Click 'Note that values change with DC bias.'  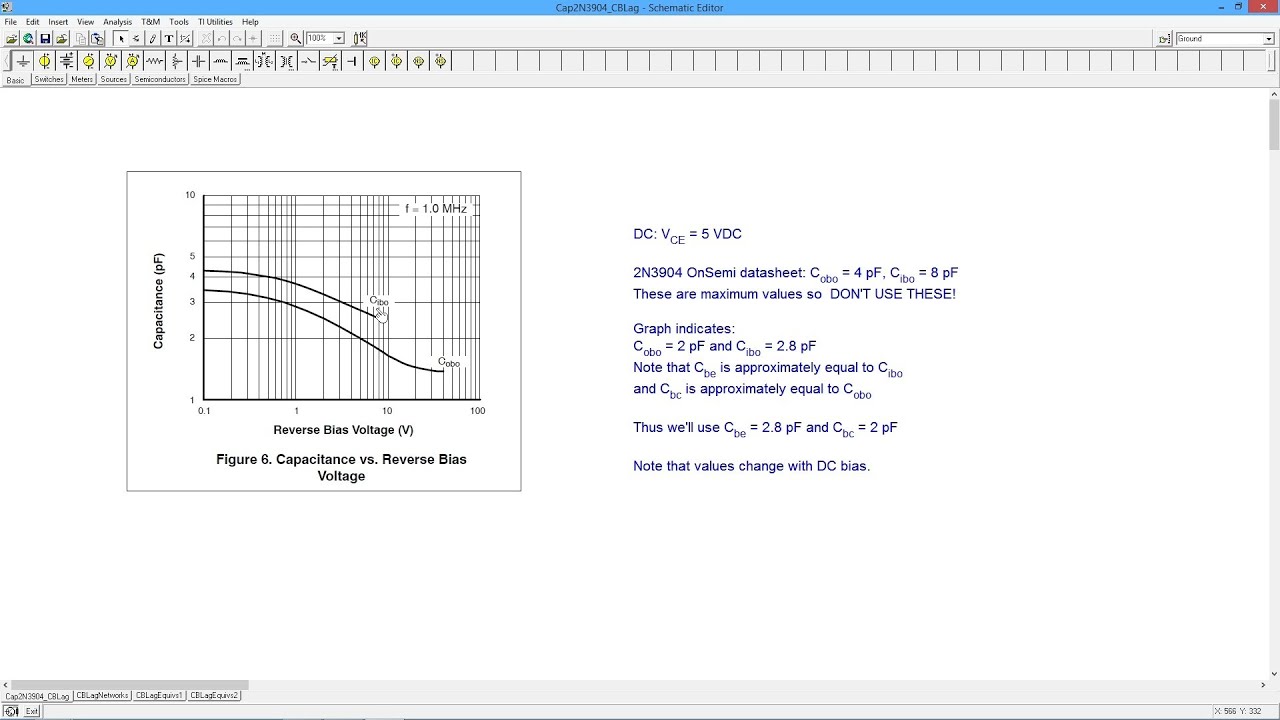pyautogui.click(x=751, y=466)
